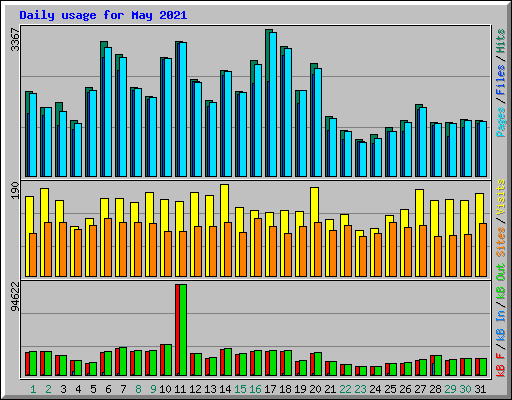Click day label 26 on x-axis
The image size is (512, 400).
405,389
